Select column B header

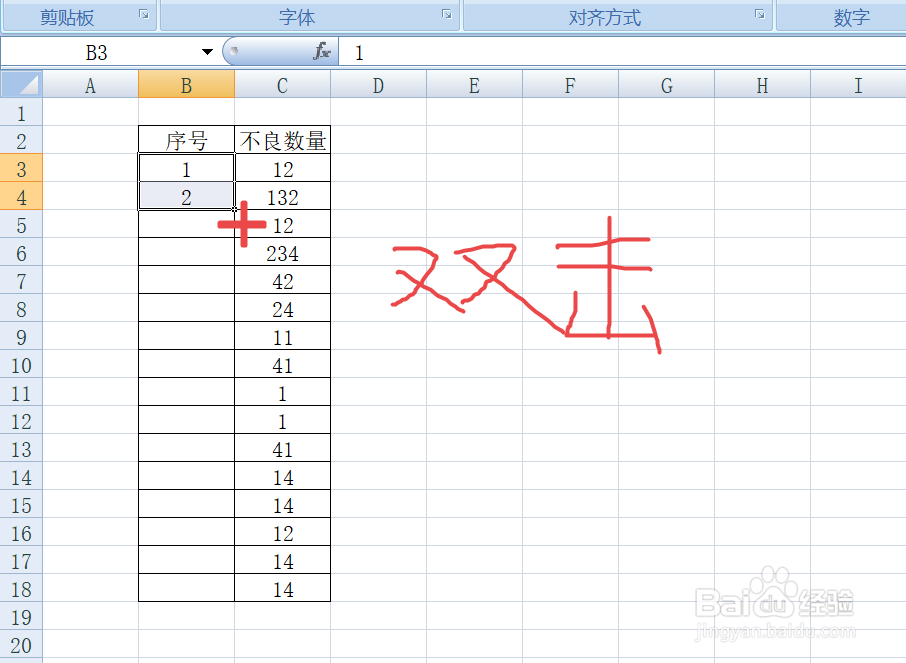point(186,85)
